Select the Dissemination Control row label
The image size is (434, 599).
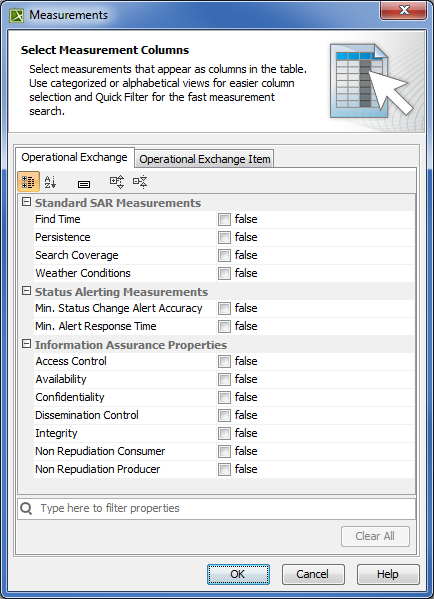tap(87, 415)
